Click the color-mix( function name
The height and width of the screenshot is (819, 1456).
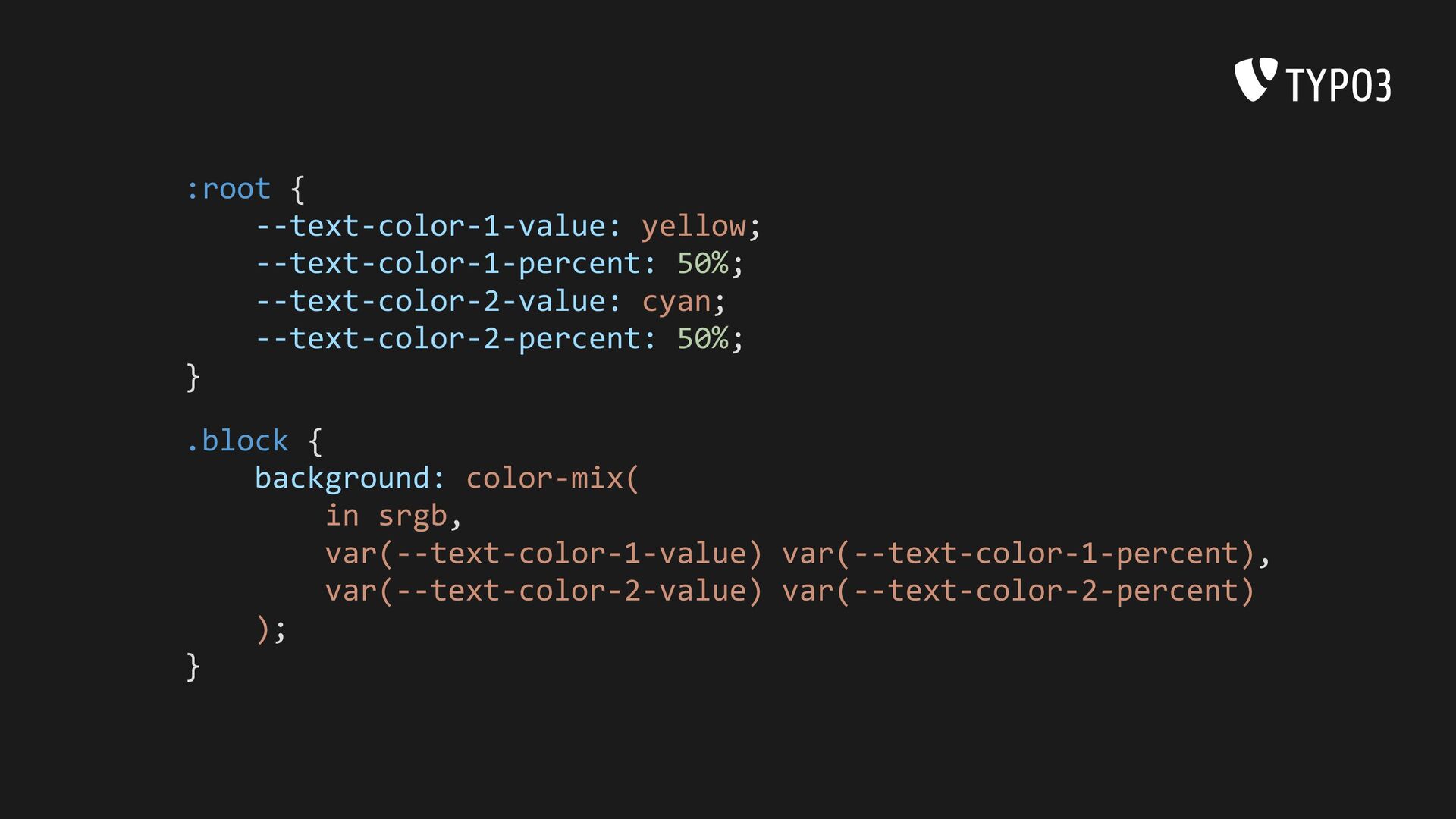pos(553,479)
